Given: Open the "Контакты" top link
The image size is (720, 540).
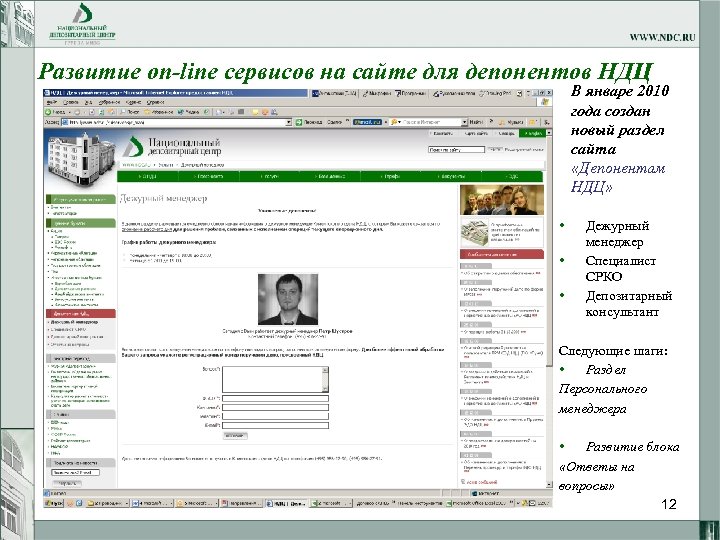Looking at the screenshot, I should click(443, 133).
